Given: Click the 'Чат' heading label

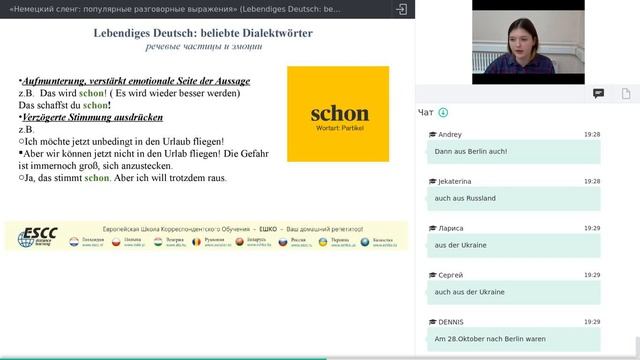Looking at the screenshot, I should click(425, 113).
